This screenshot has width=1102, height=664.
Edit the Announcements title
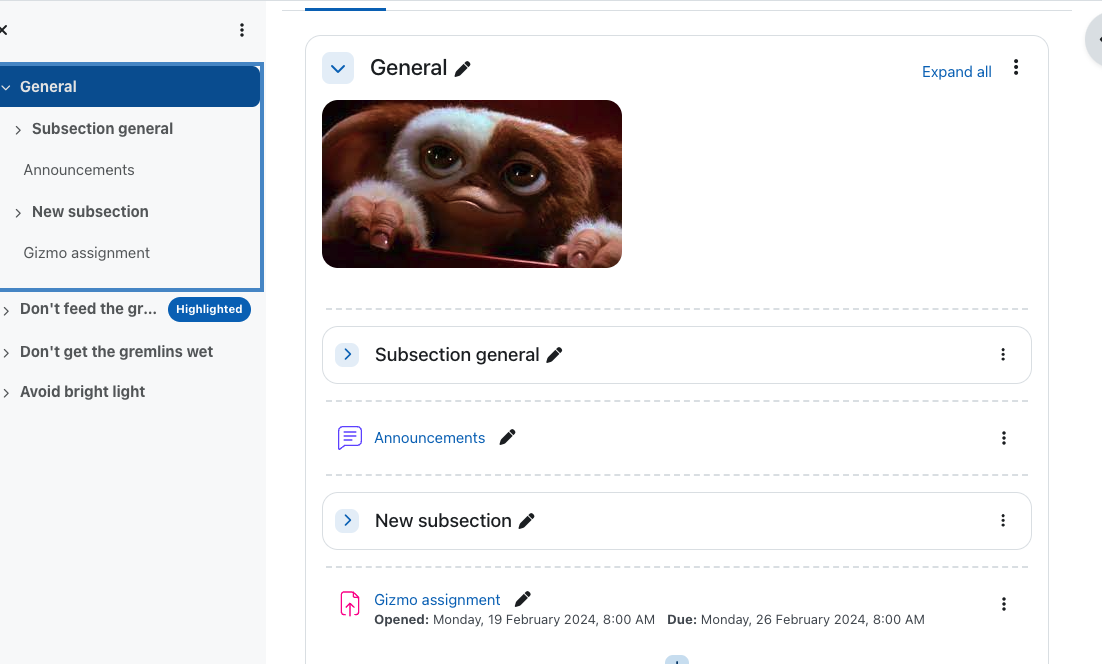tap(507, 437)
